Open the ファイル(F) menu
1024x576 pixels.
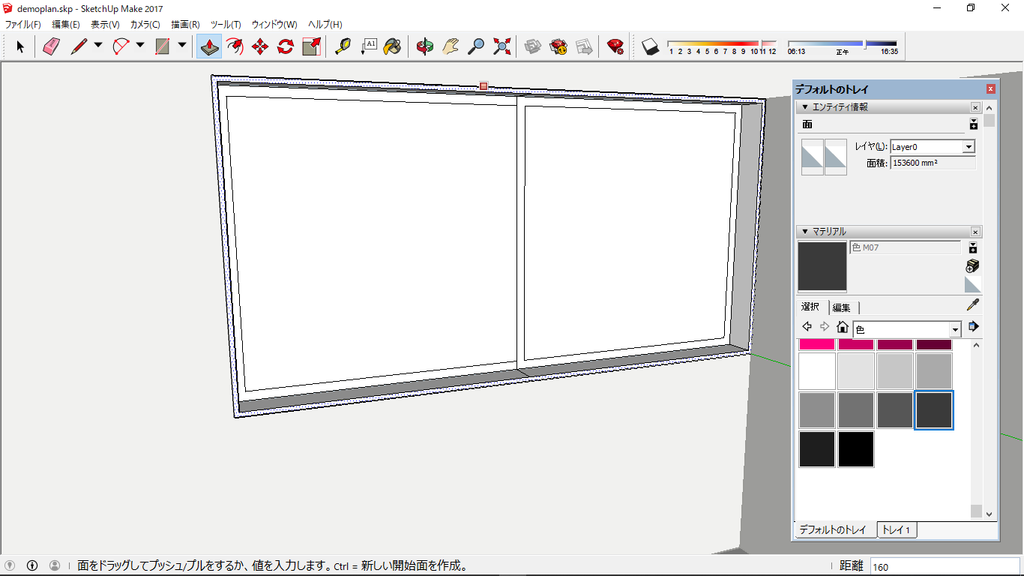tap(23, 24)
